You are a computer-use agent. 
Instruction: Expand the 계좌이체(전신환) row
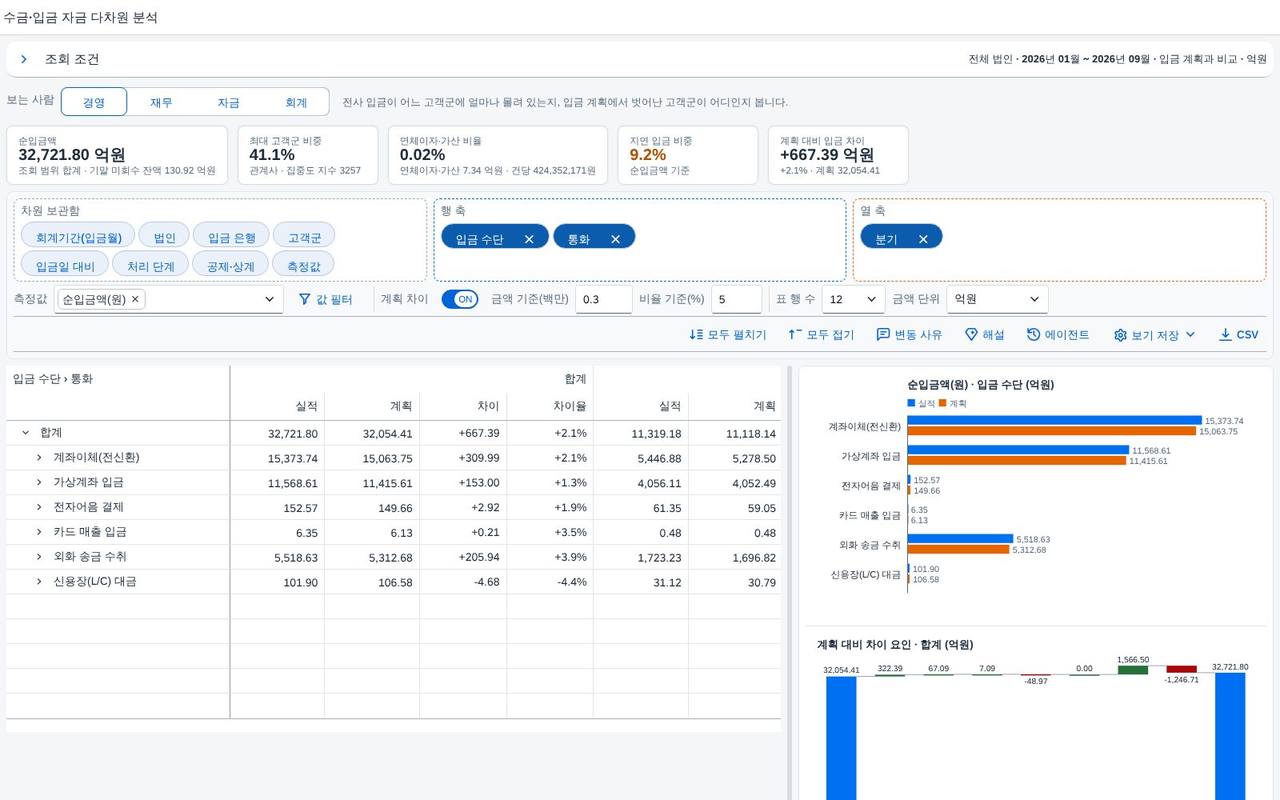[39, 458]
